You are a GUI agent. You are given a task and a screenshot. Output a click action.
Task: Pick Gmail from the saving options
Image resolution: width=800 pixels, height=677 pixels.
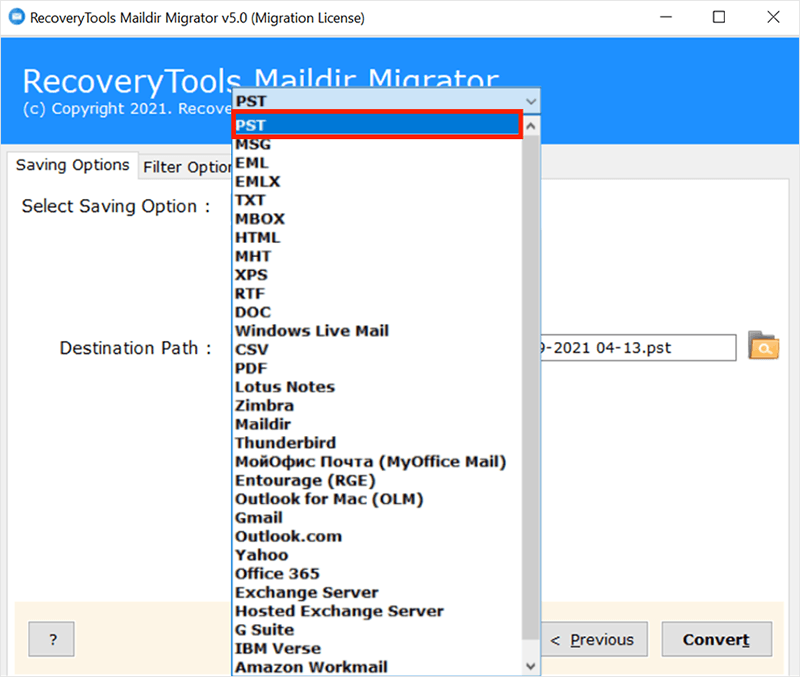click(258, 518)
